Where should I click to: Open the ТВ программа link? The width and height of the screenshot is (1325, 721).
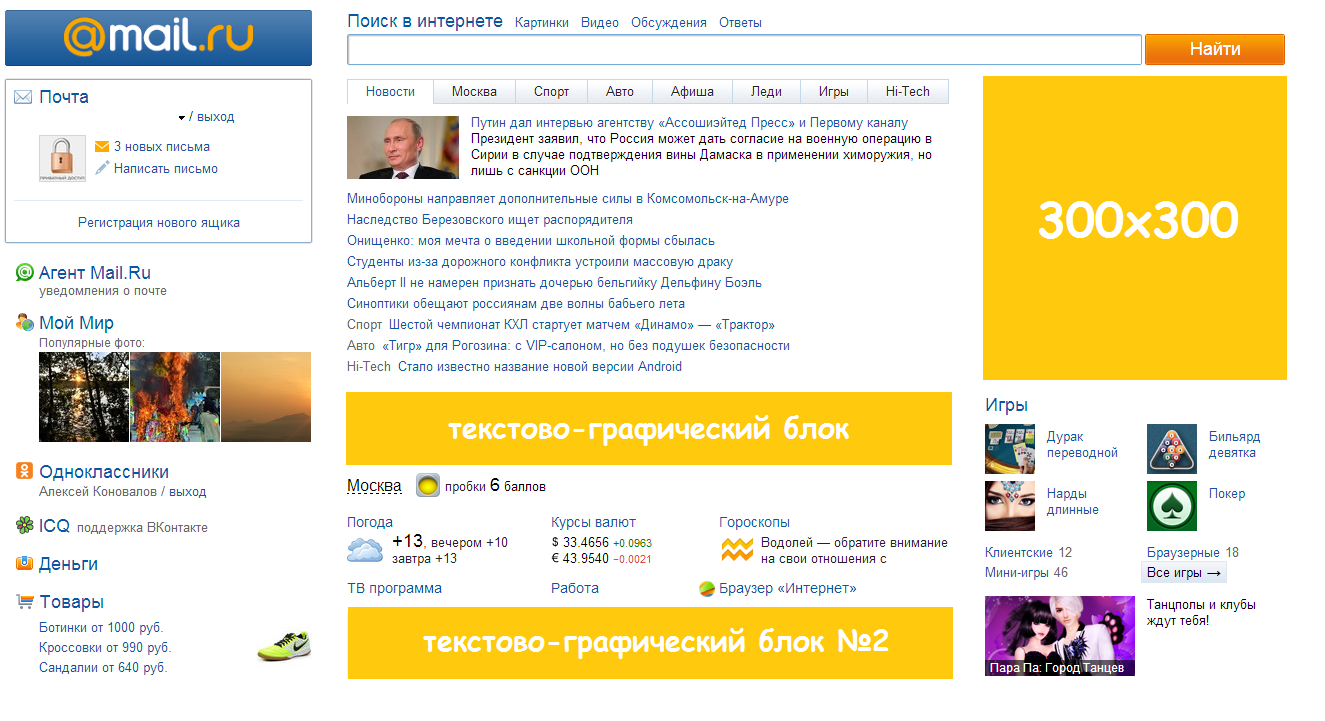[394, 588]
